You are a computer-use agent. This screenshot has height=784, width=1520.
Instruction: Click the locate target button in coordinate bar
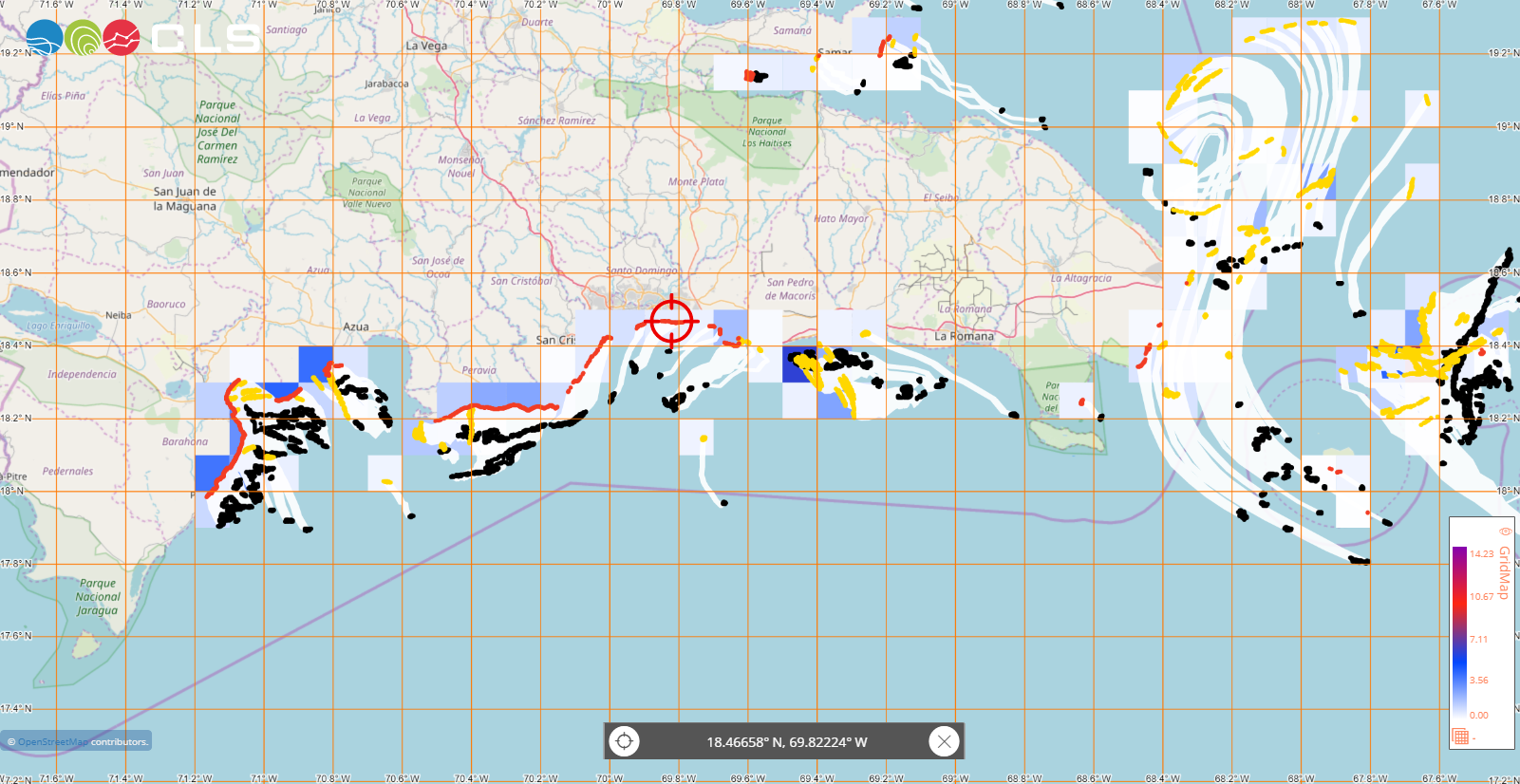[624, 741]
